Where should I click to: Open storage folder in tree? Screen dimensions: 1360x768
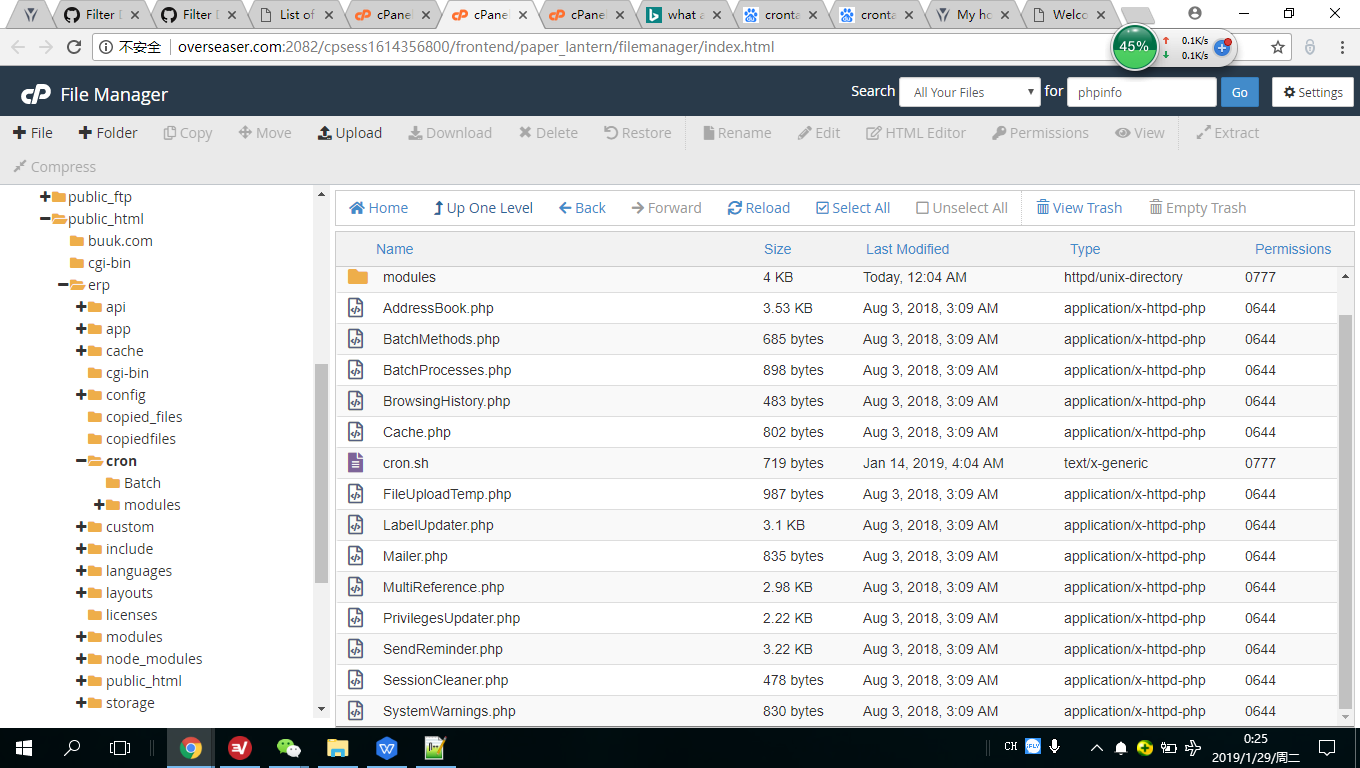pos(130,703)
